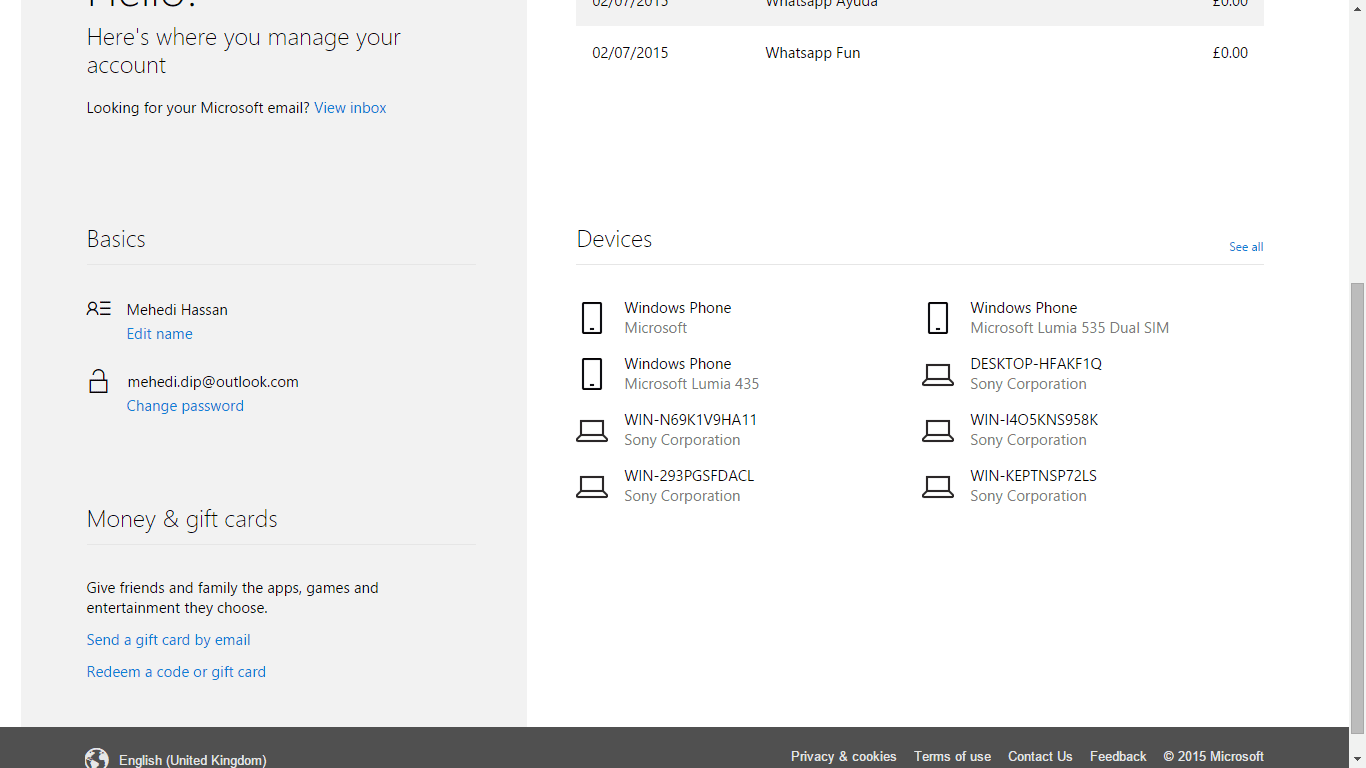Click the Mehedi Hassan name text
Viewport: 1366px width, 768px height.
click(x=177, y=310)
